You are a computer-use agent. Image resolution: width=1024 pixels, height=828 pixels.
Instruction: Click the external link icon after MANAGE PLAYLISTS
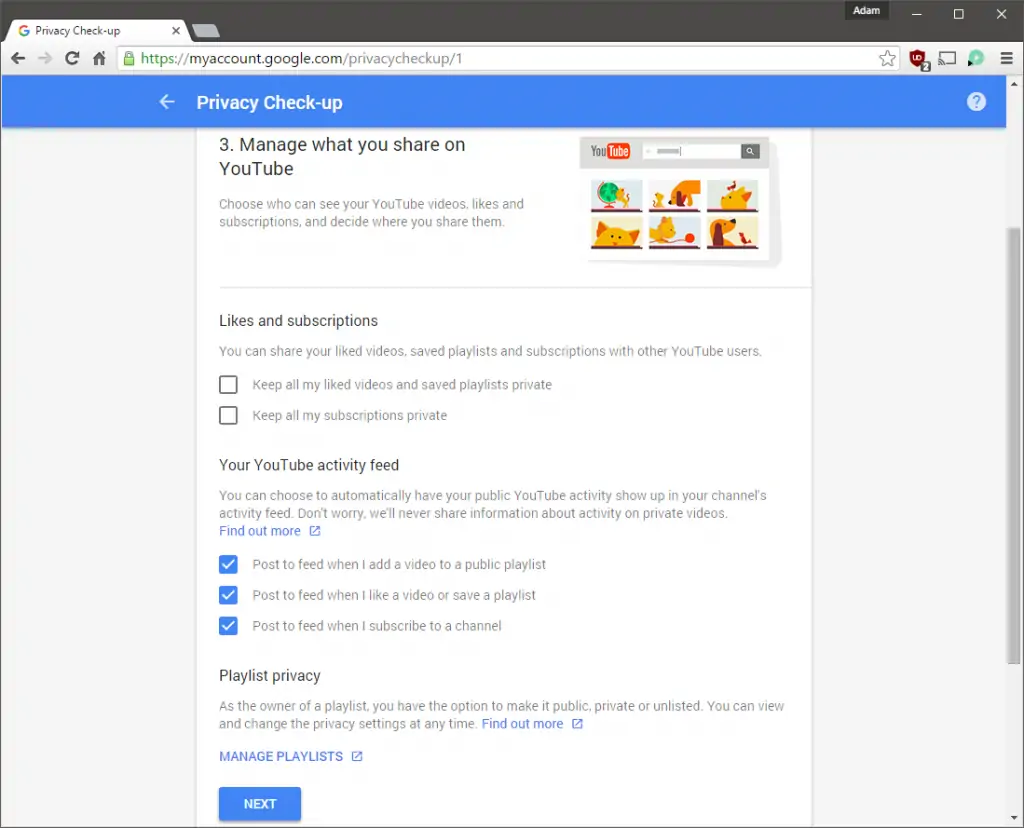click(x=357, y=756)
